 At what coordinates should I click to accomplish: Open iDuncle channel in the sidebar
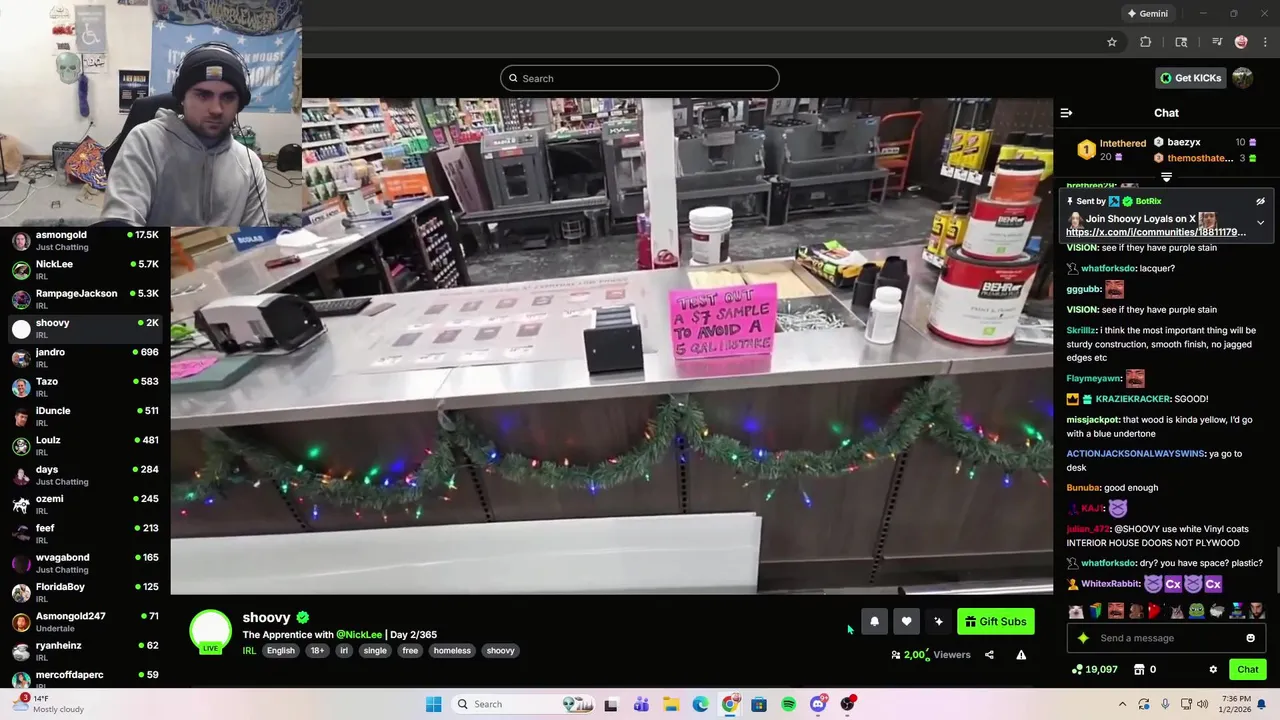pyautogui.click(x=85, y=416)
